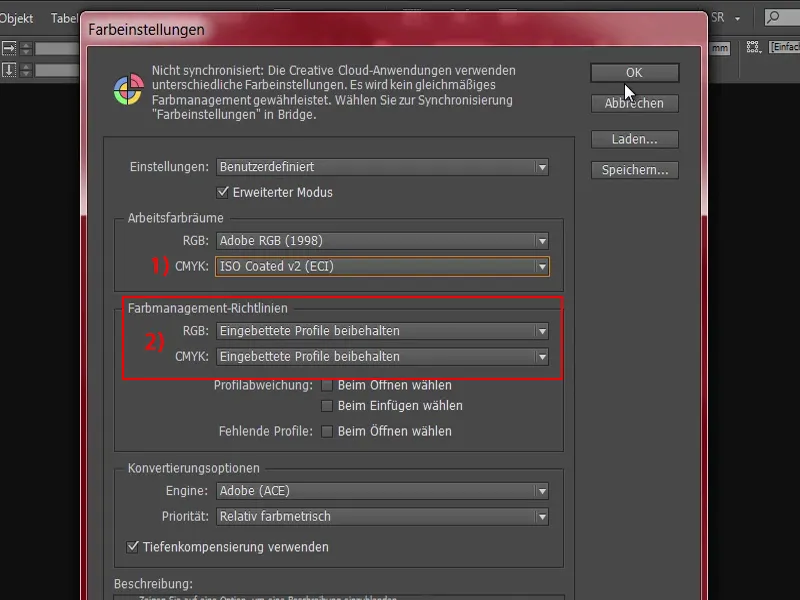
Task: Open the Einstellungen dropdown
Action: click(x=382, y=167)
